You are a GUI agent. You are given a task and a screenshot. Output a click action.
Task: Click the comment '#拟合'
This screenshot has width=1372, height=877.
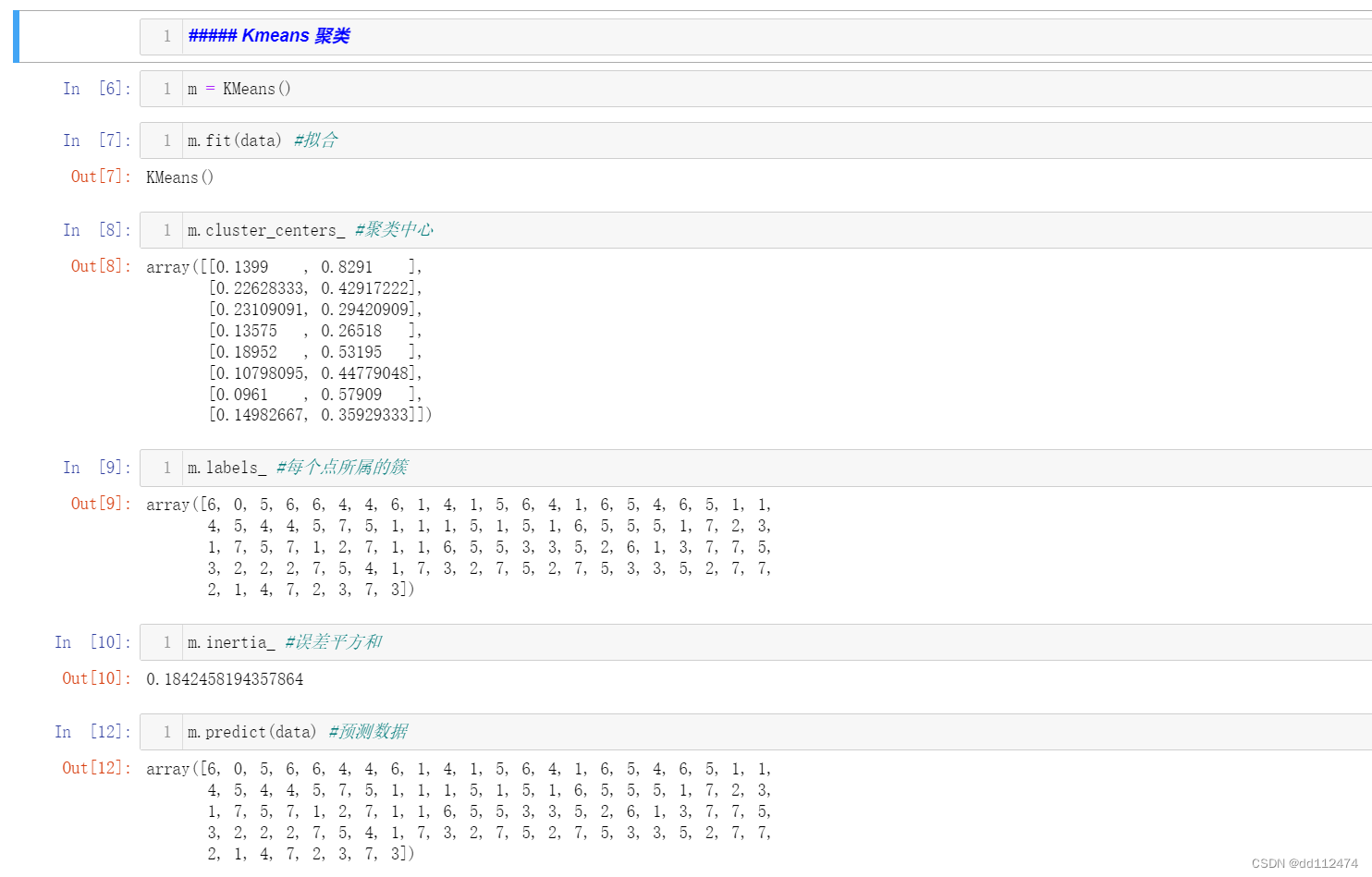(316, 140)
